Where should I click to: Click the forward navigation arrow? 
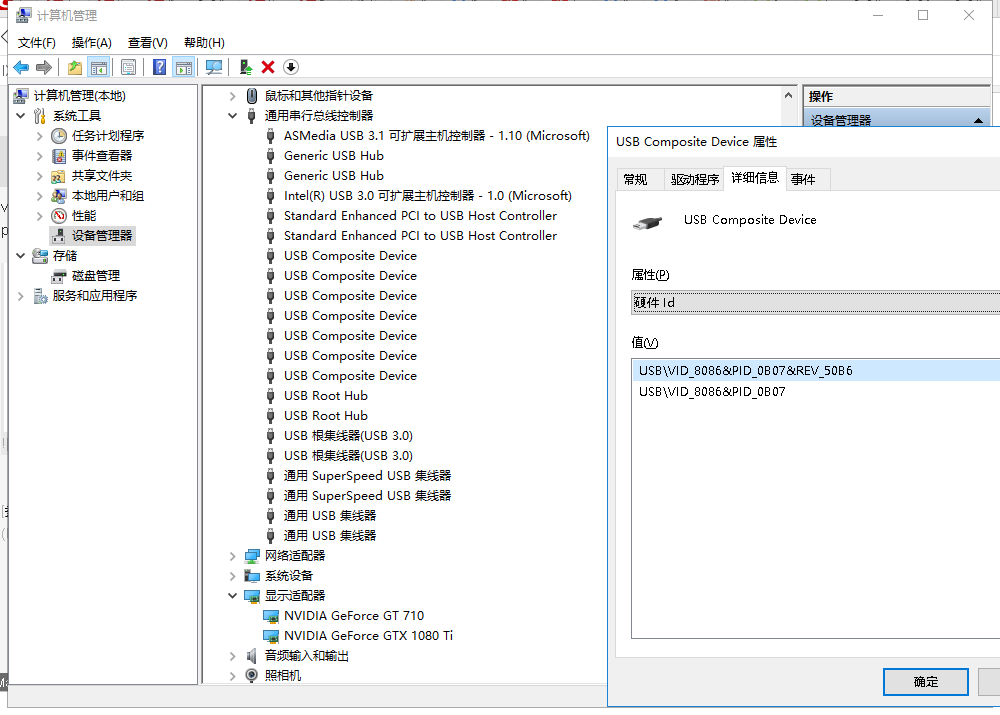coord(42,67)
